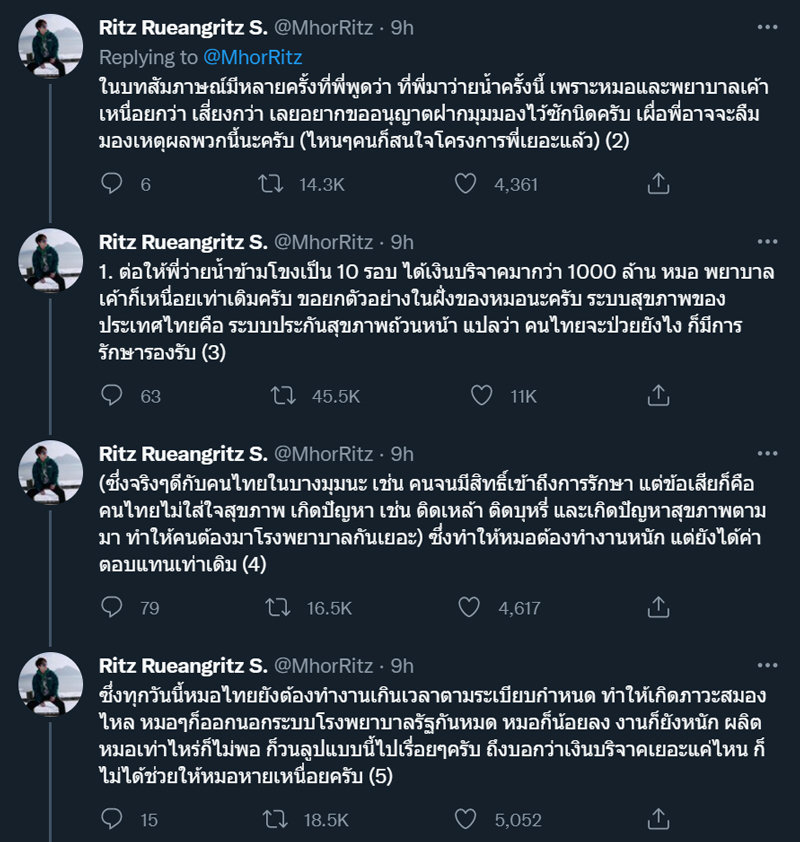Share the tweet ending with (5)
Screen dimensions: 800x842
pos(658,820)
